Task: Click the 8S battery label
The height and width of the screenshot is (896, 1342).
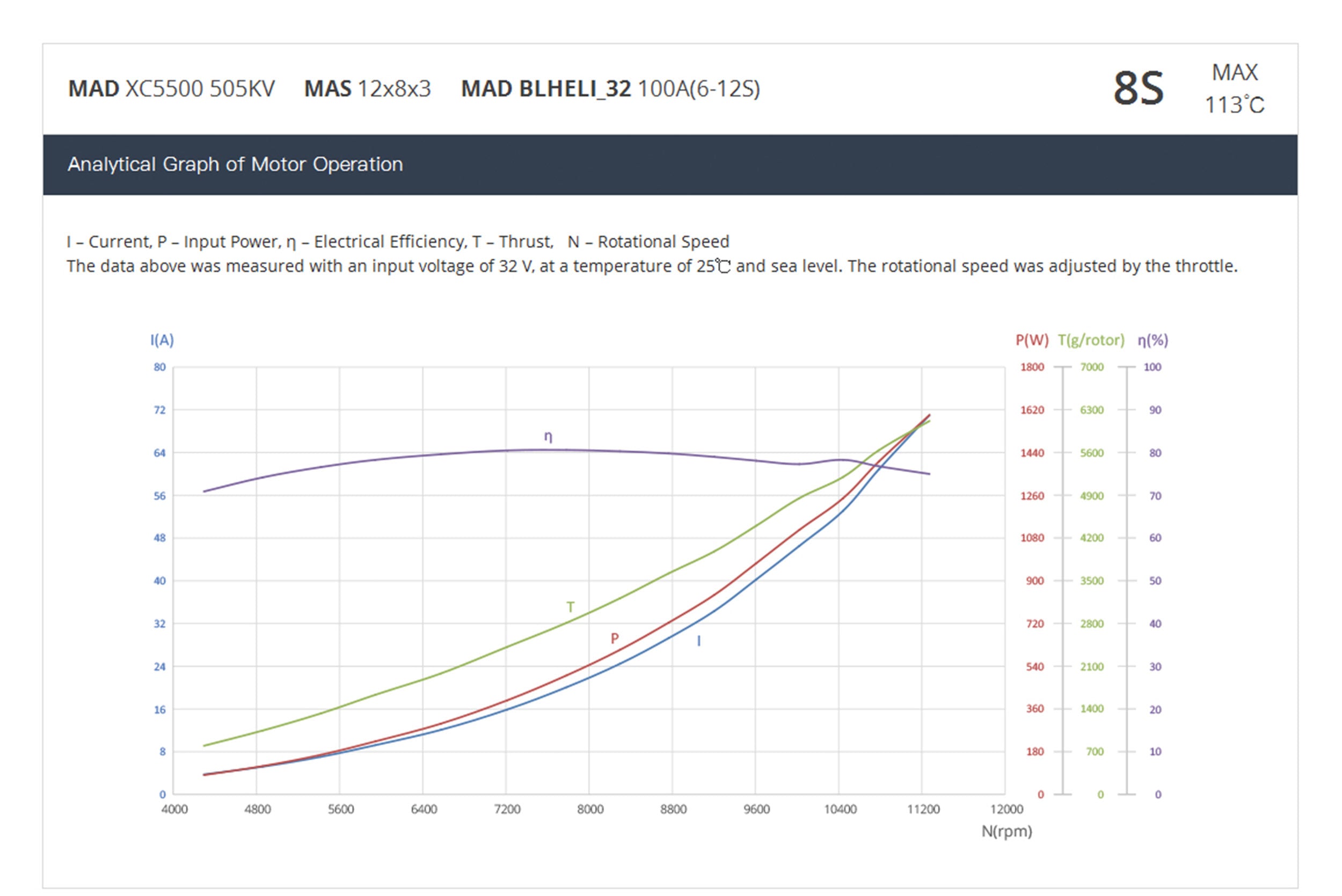Action: coord(1137,89)
